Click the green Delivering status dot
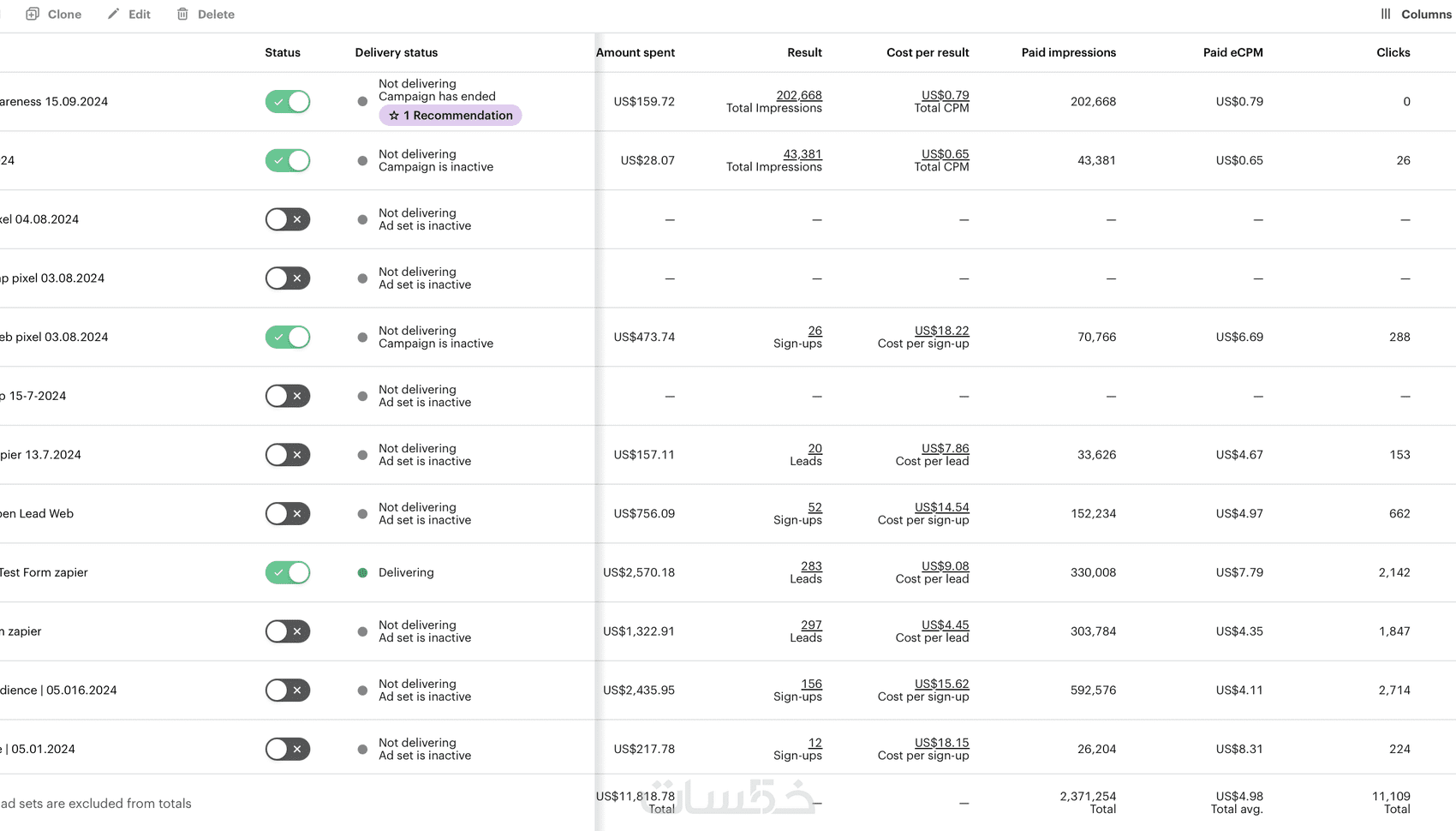 click(x=362, y=572)
